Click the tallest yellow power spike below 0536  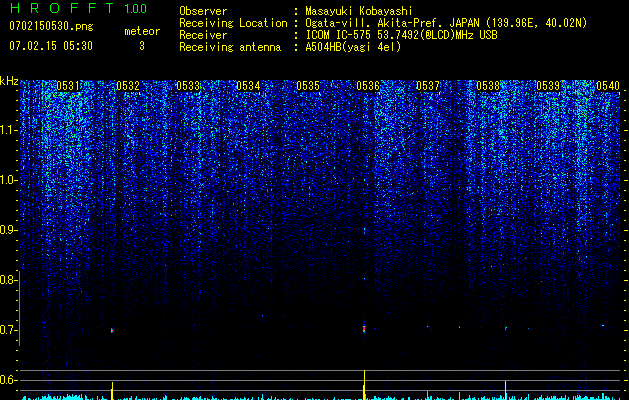(x=364, y=385)
